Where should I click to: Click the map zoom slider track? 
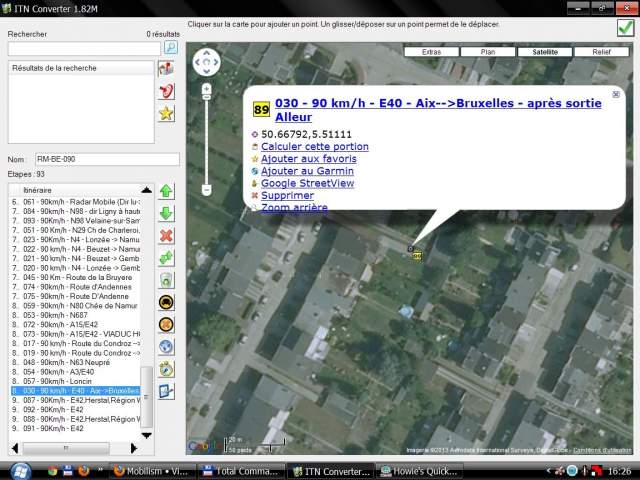(206, 140)
